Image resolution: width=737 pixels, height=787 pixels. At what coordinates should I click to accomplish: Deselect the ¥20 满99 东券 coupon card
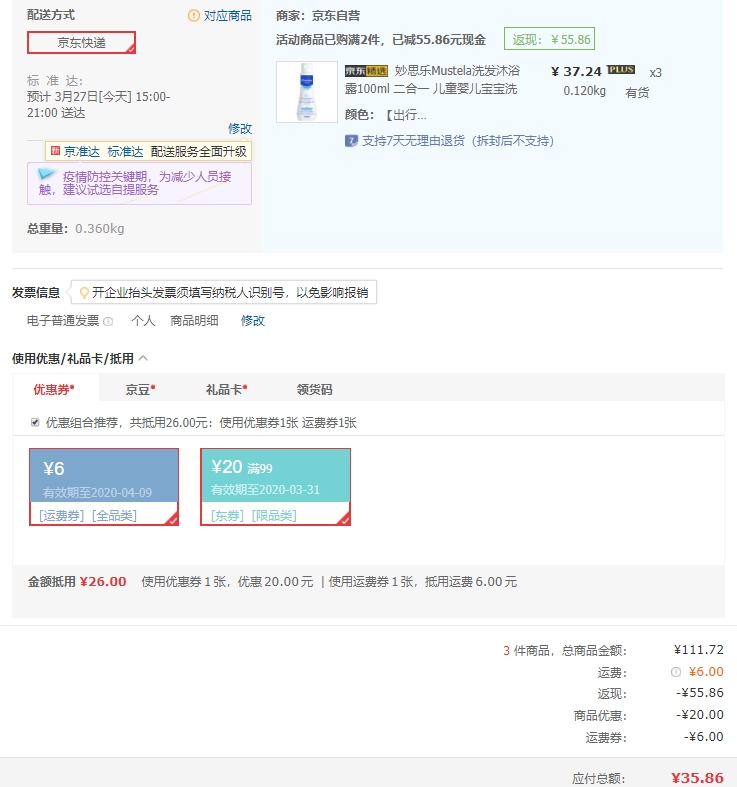pyautogui.click(x=276, y=487)
